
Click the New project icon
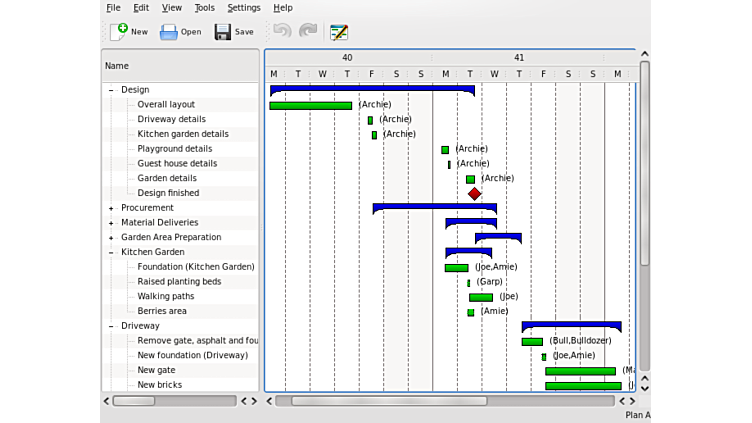tap(119, 31)
